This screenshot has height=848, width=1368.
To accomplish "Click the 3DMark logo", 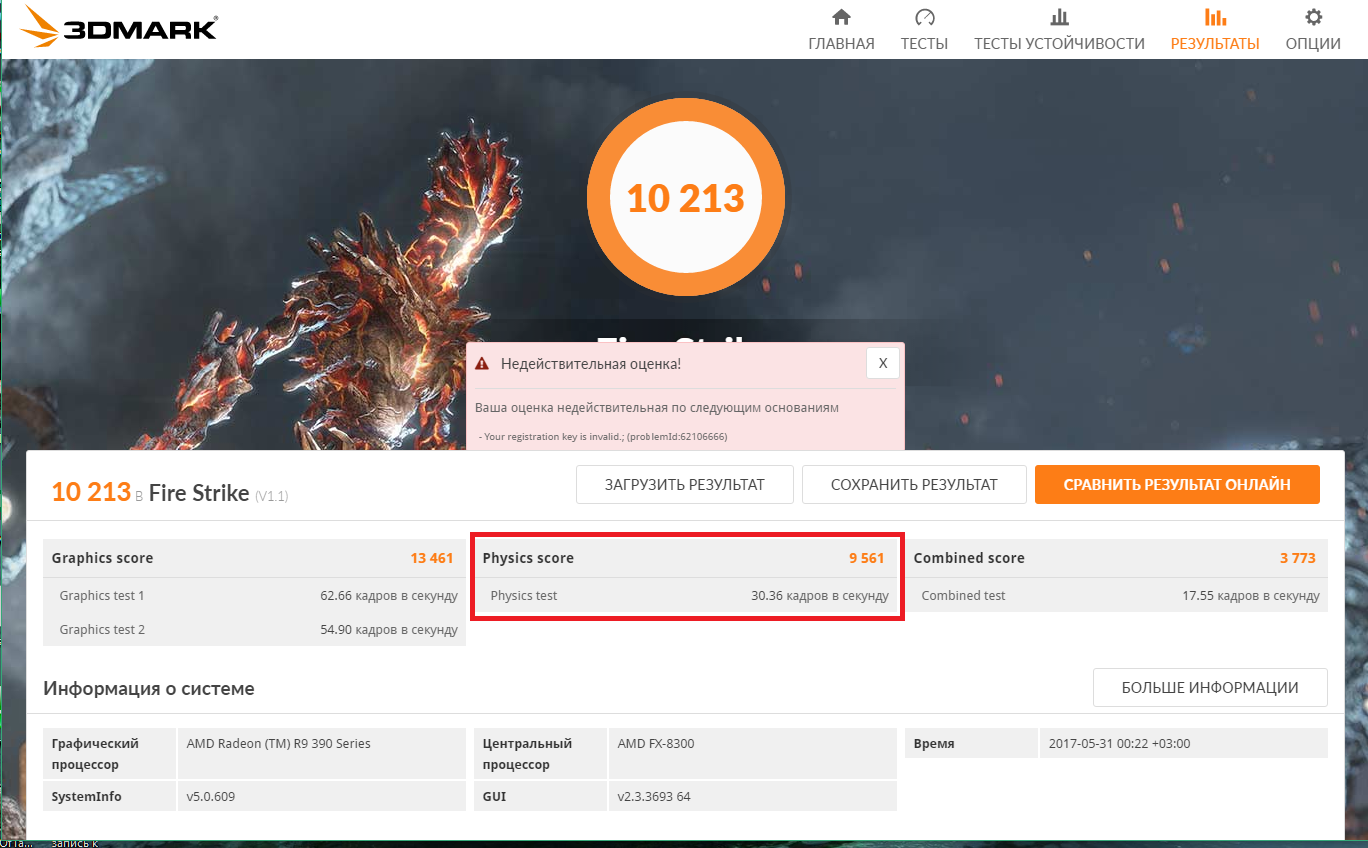I will [119, 28].
